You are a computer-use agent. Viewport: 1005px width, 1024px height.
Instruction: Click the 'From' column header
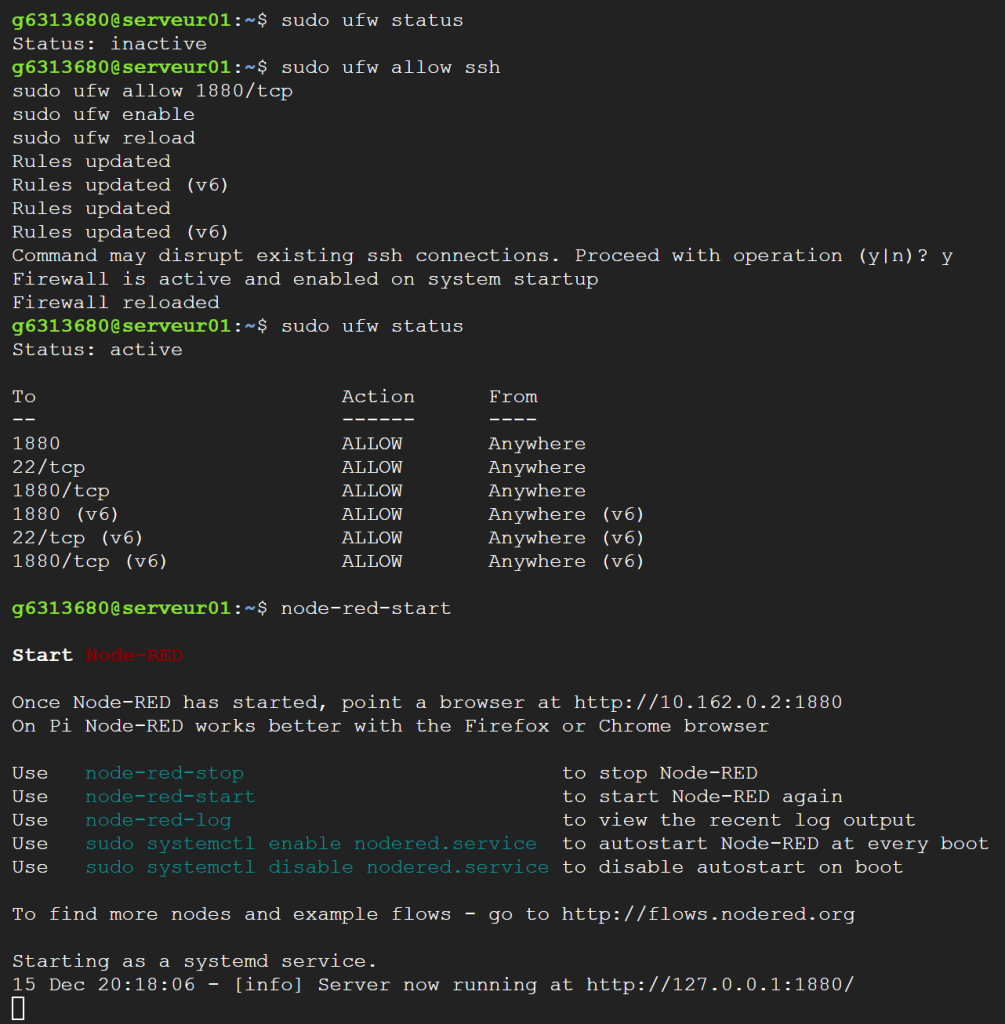513,397
